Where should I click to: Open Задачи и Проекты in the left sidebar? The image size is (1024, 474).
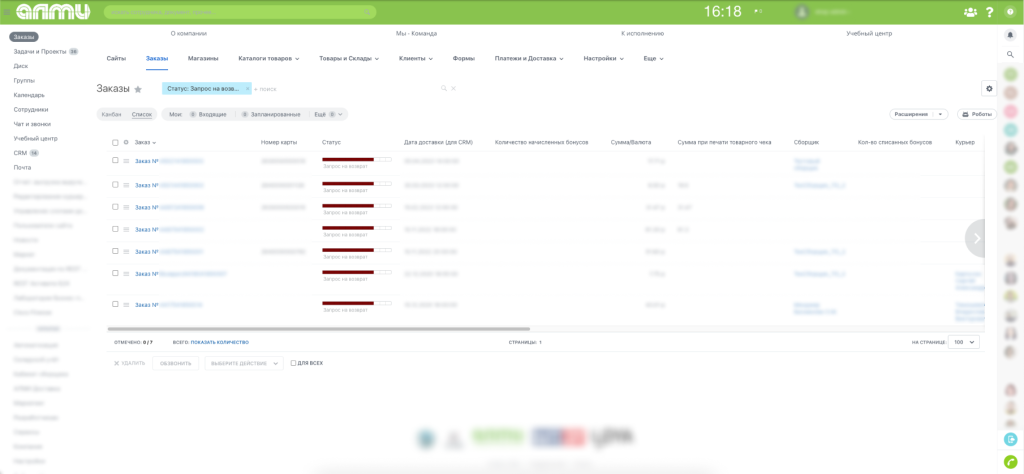(x=40, y=51)
